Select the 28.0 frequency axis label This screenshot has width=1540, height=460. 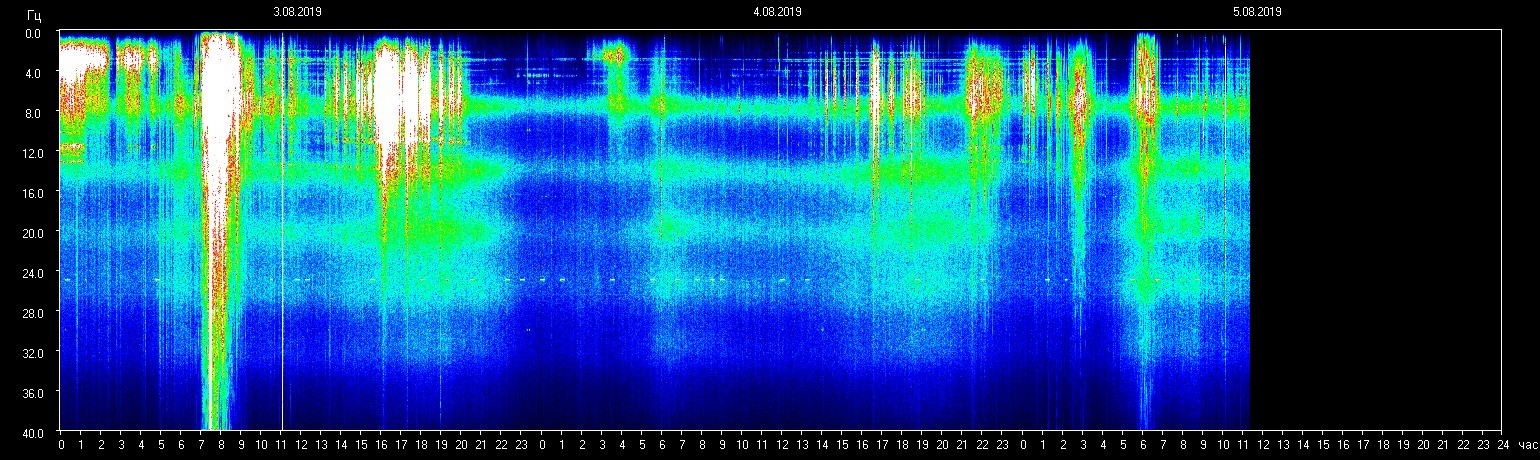[31, 312]
